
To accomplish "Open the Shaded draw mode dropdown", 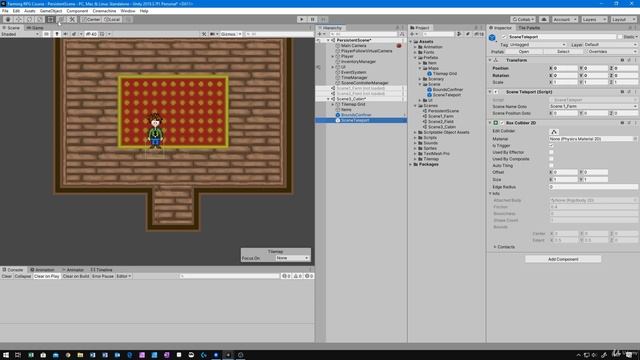I will point(20,34).
